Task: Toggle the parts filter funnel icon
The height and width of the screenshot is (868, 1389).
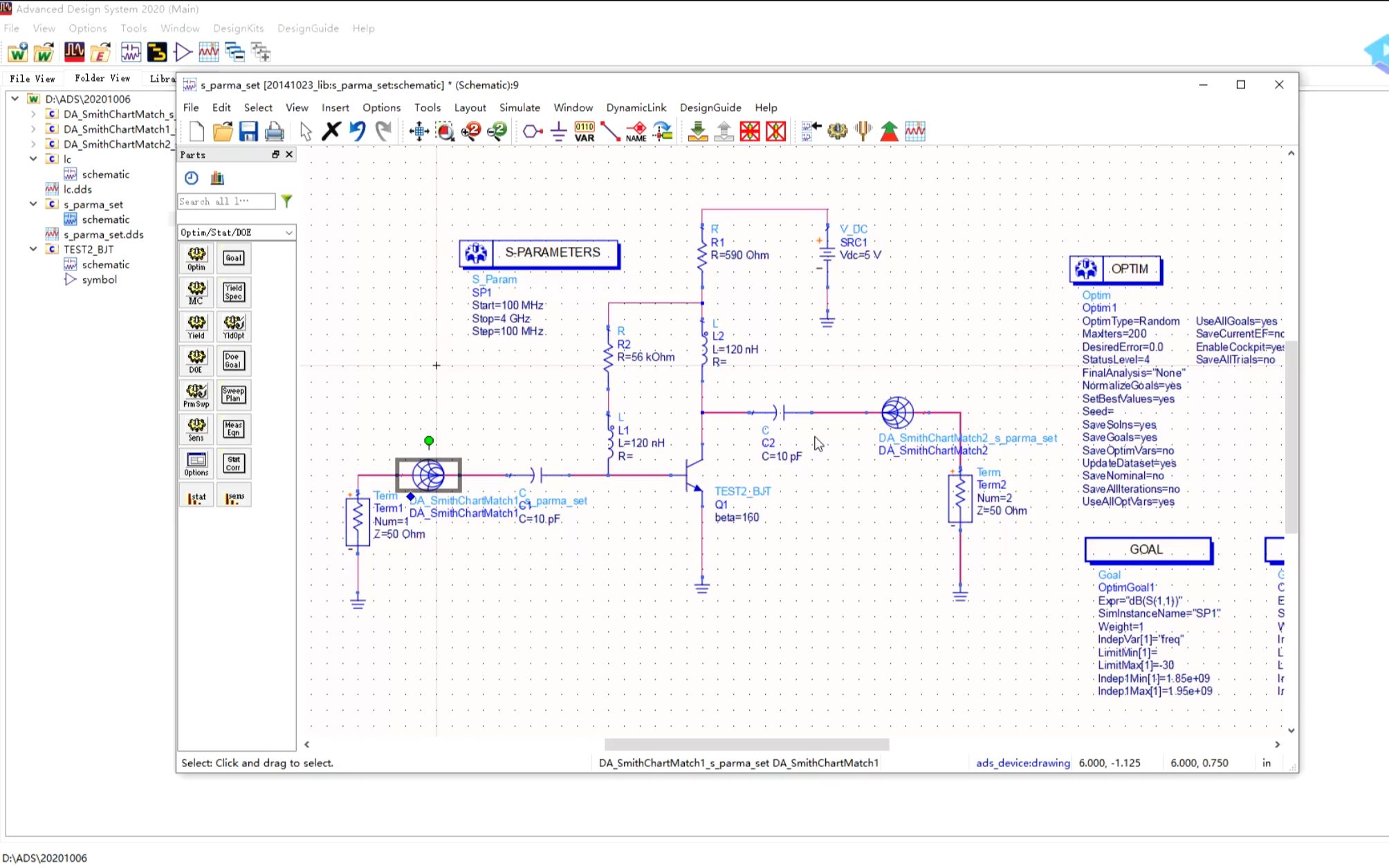Action: [x=286, y=201]
